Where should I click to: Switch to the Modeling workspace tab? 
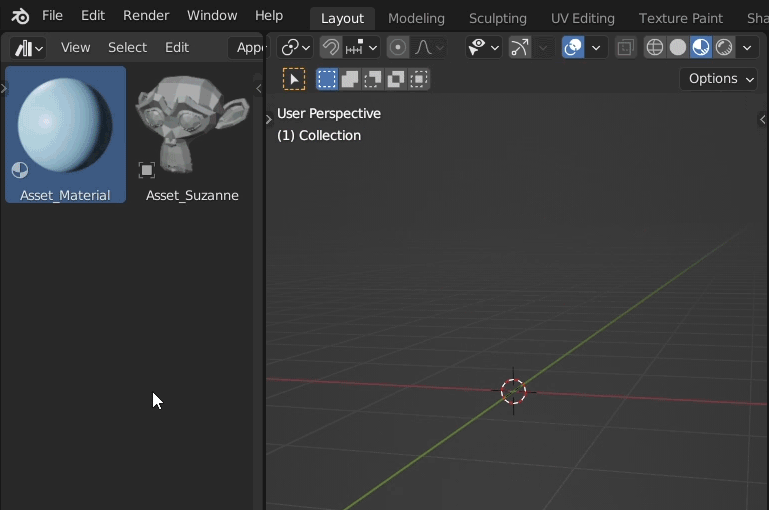(416, 19)
